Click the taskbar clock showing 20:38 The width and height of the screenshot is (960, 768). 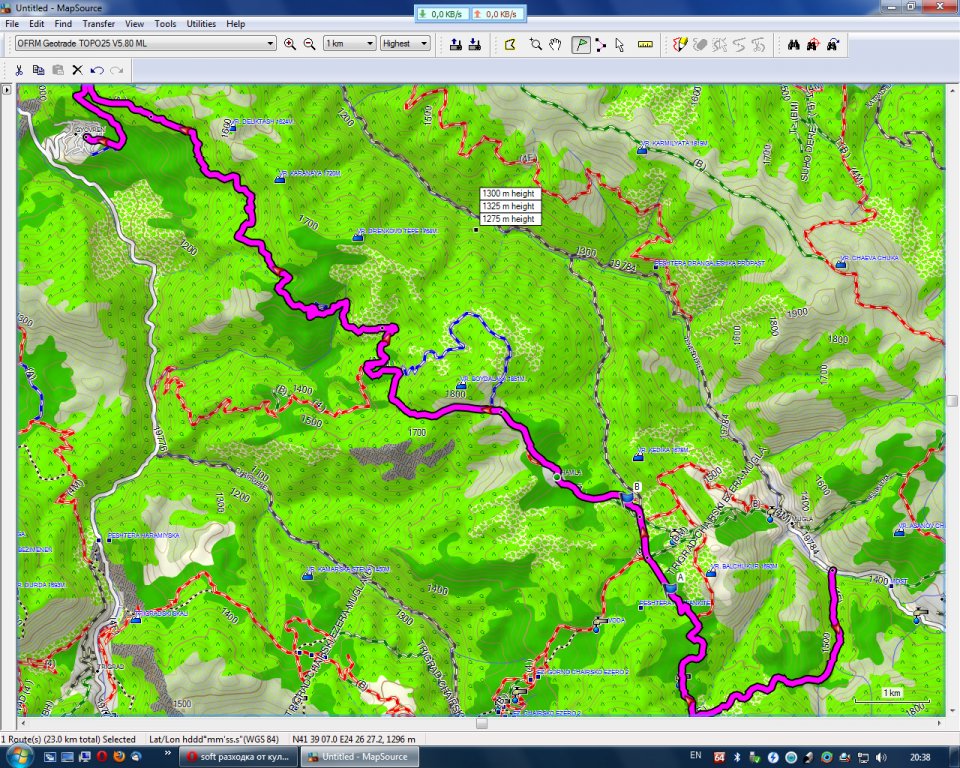click(920, 758)
